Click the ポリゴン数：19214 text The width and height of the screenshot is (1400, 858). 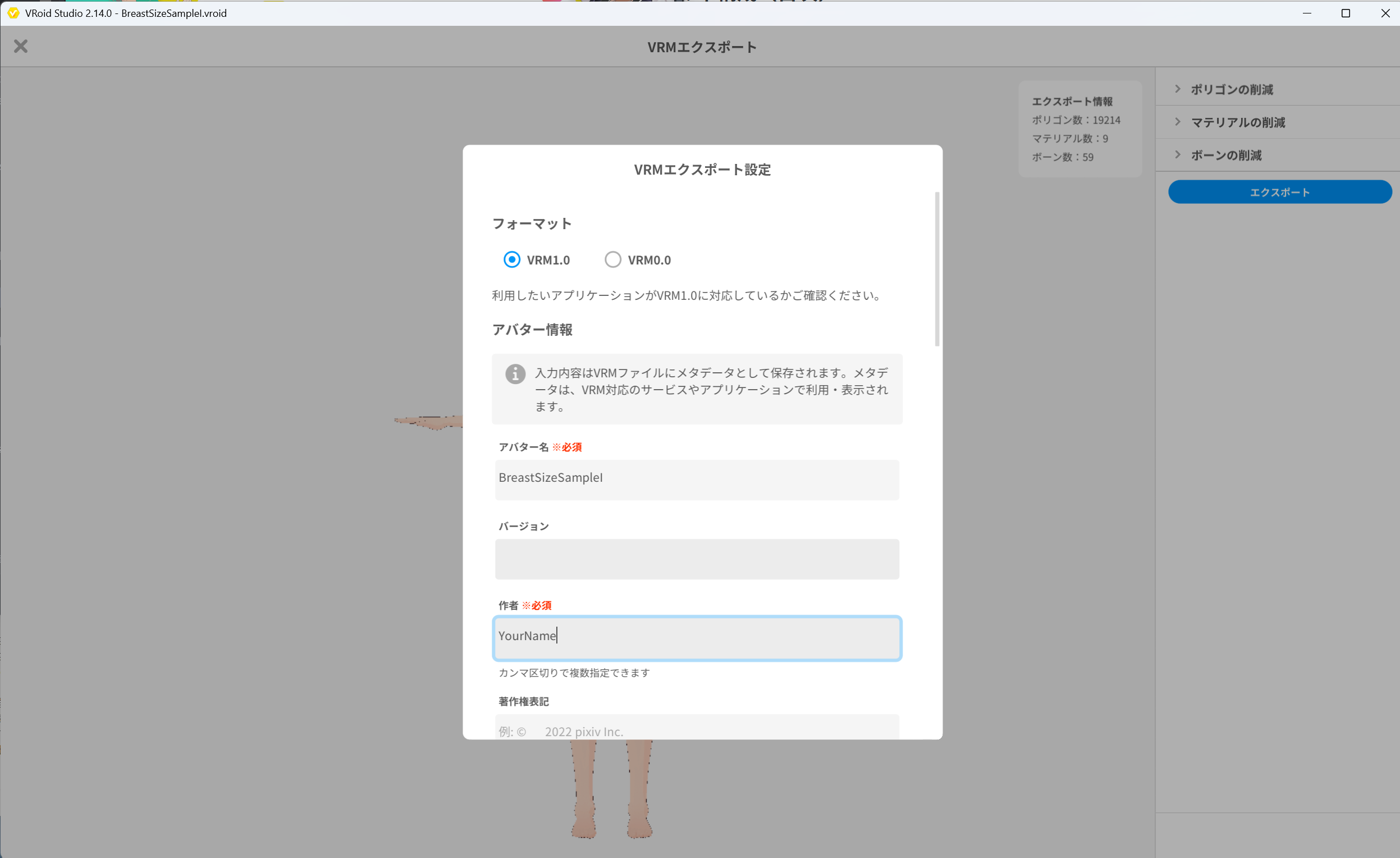1076,120
